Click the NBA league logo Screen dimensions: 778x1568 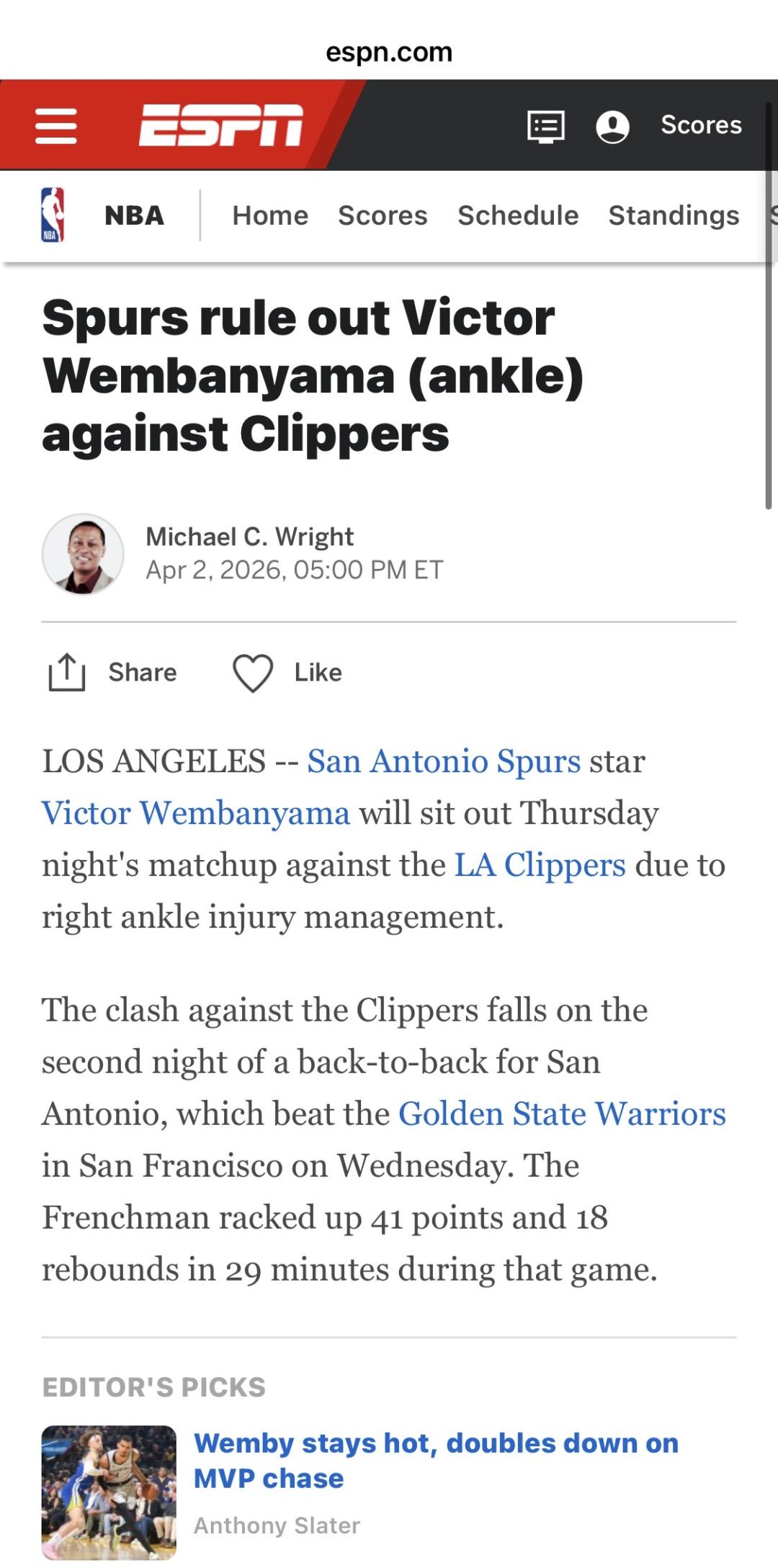tap(53, 215)
